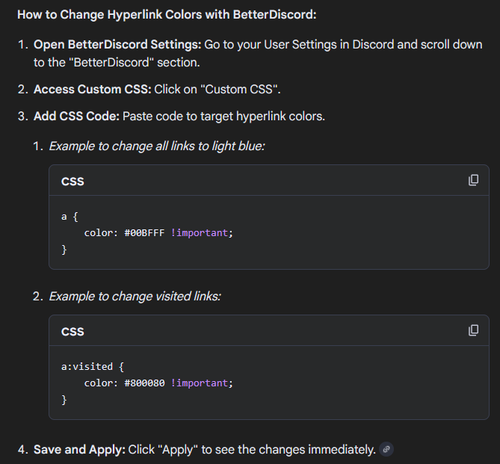Click the 'Access Custom CSS:' bold text
Image resolution: width=500 pixels, height=464 pixels.
pyautogui.click(x=92, y=89)
